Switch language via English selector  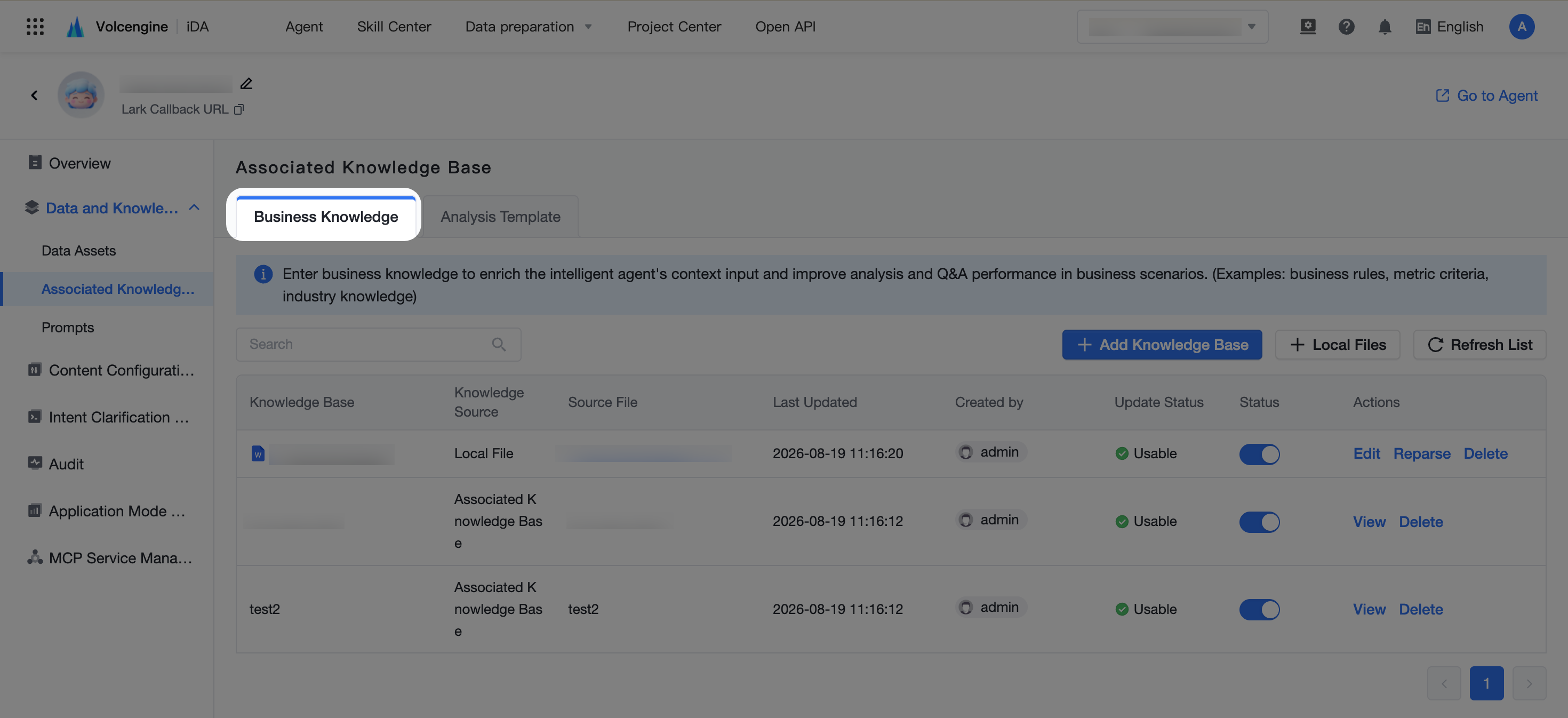[x=1449, y=27]
